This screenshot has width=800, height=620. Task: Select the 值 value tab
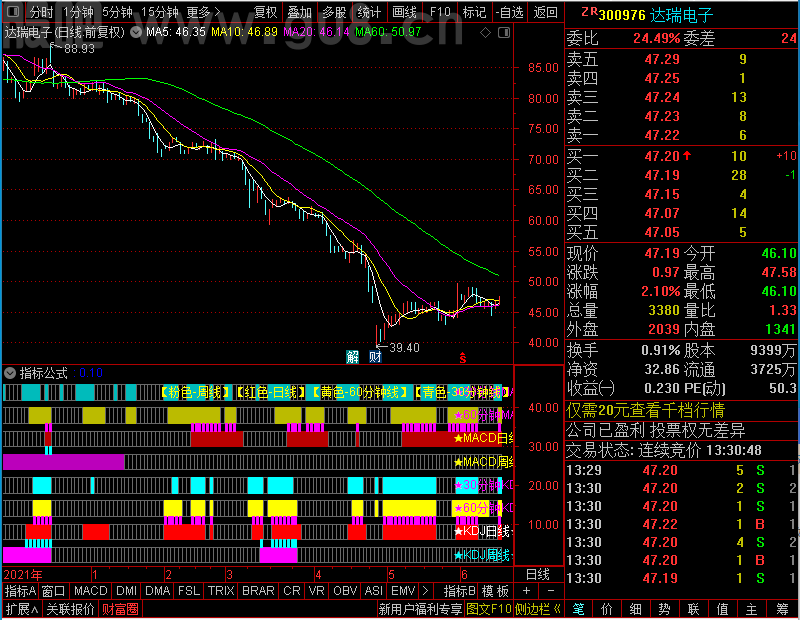pos(722,609)
